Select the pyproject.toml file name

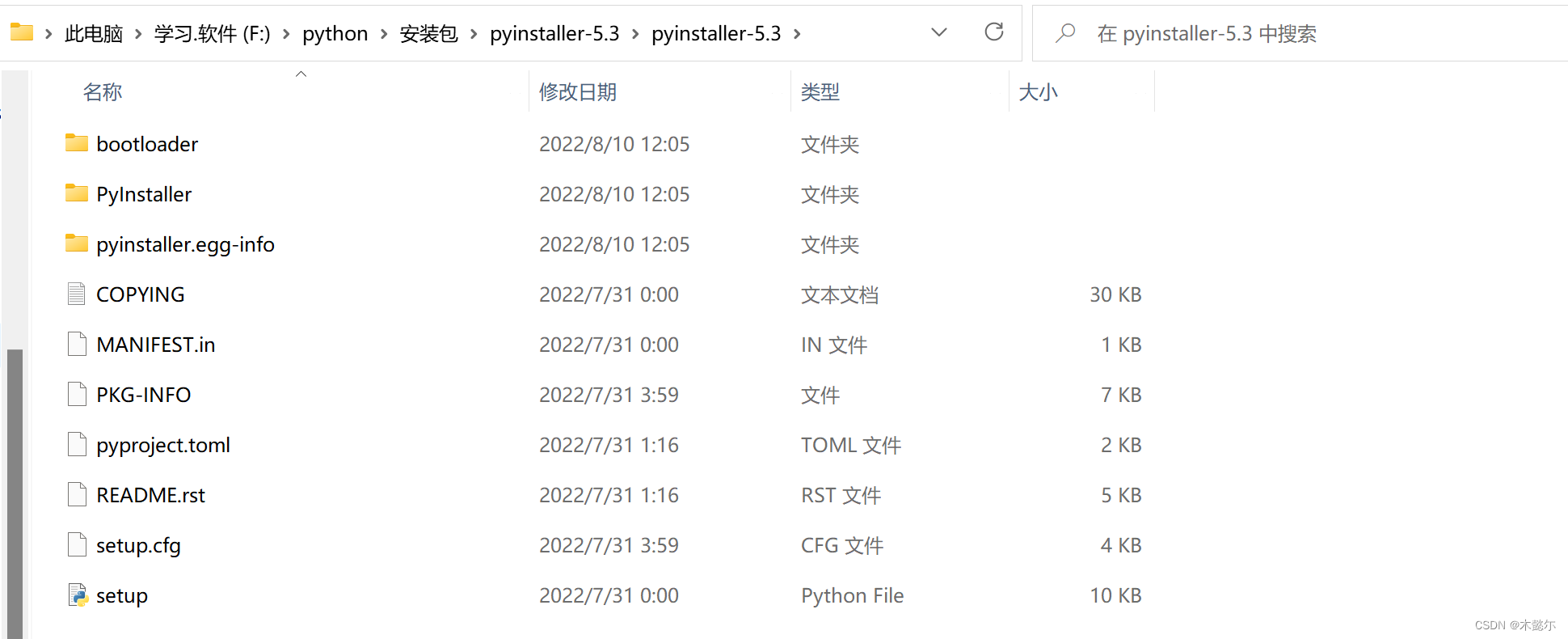(x=163, y=444)
